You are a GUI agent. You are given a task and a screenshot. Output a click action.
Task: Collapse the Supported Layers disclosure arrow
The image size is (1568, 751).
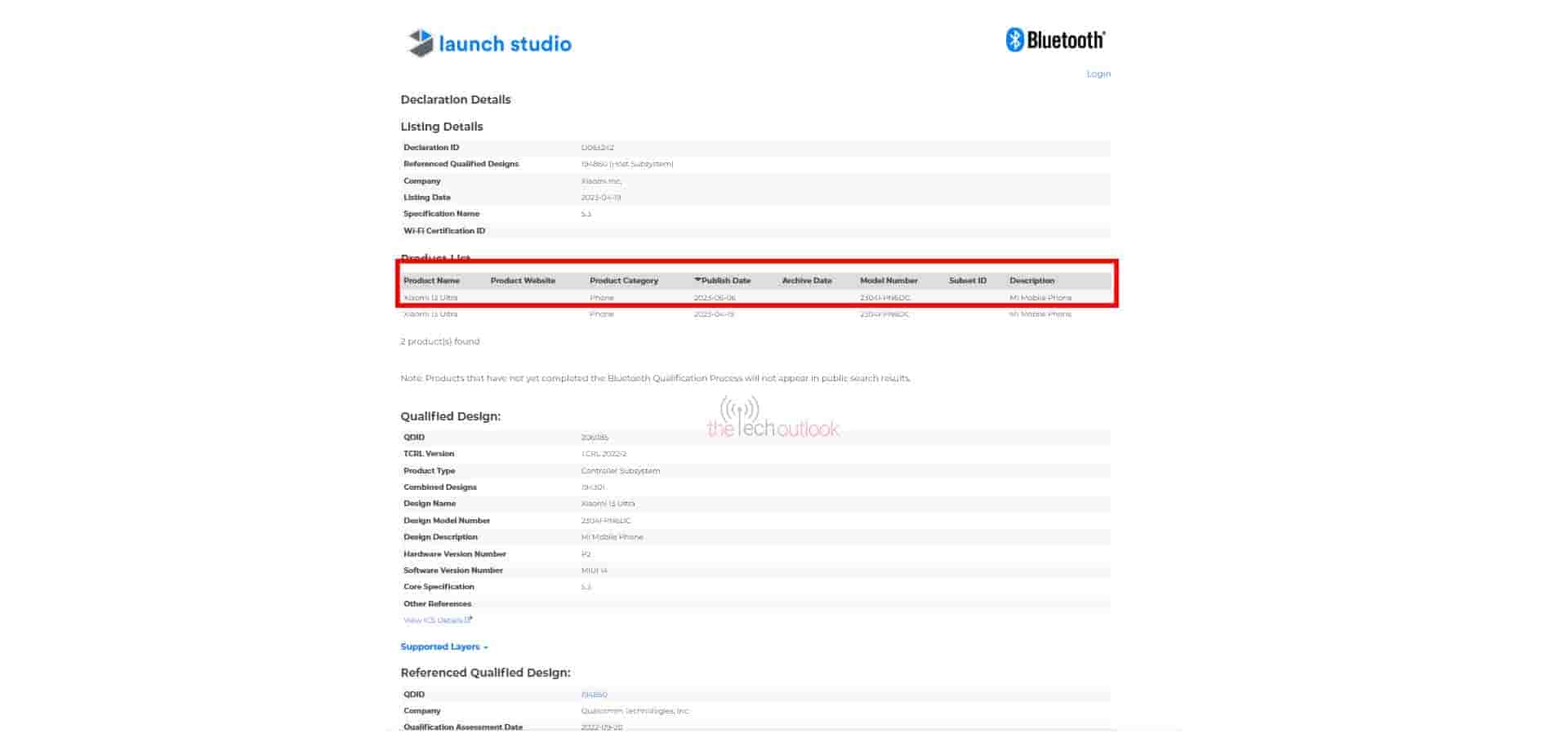485,647
